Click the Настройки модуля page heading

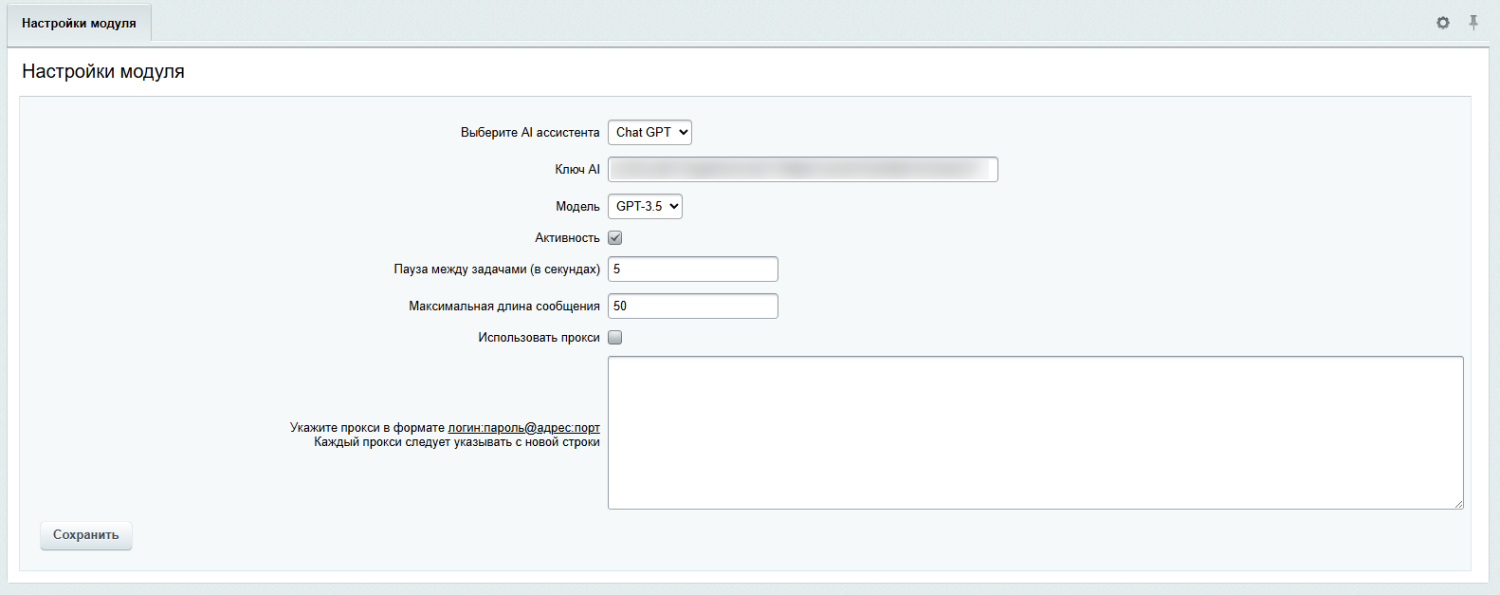103,72
